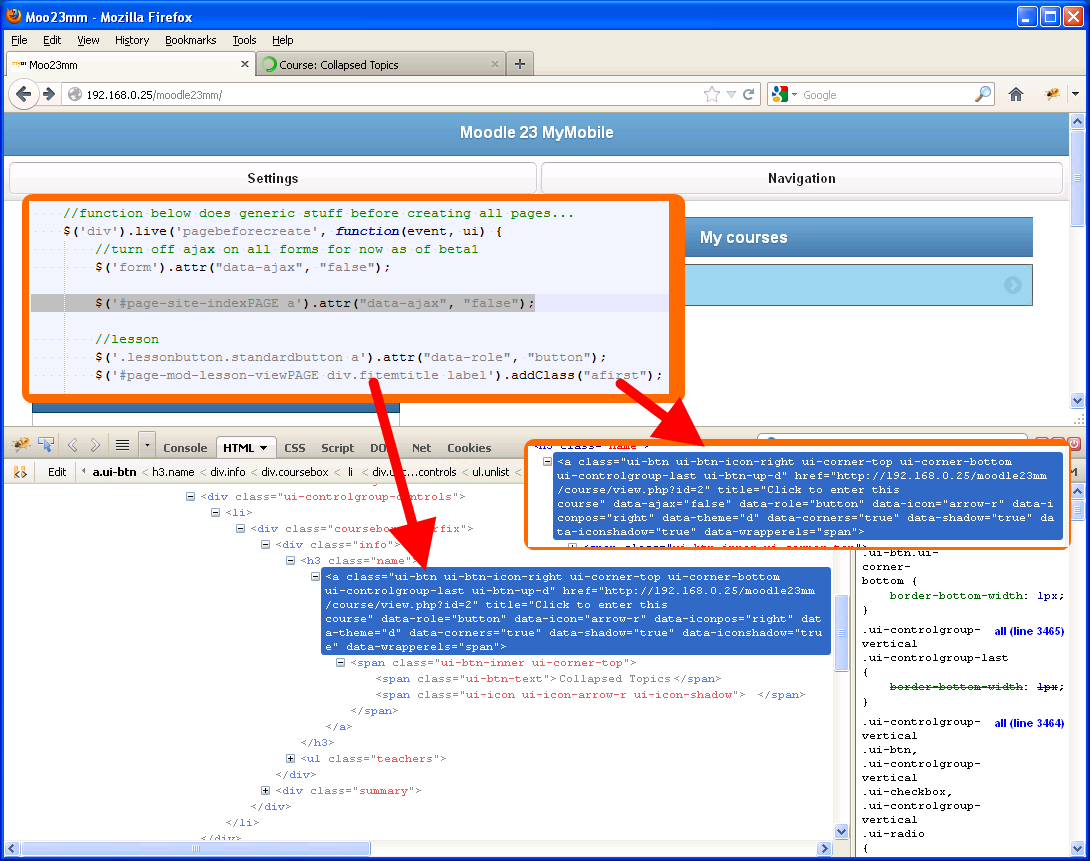This screenshot has height=861, width=1090.
Task: Open the History menu
Action: pos(132,40)
